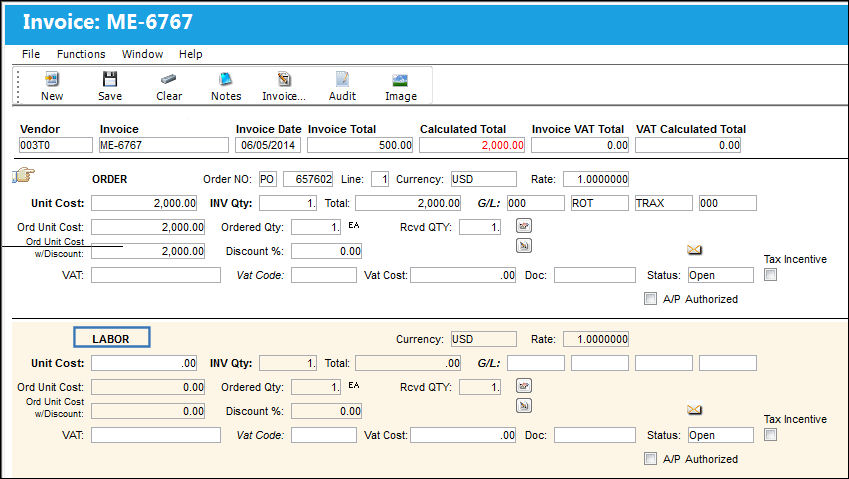Image resolution: width=849 pixels, height=479 pixels.
Task: Click ORDER Rate field 1.0000000
Action: click(x=596, y=179)
